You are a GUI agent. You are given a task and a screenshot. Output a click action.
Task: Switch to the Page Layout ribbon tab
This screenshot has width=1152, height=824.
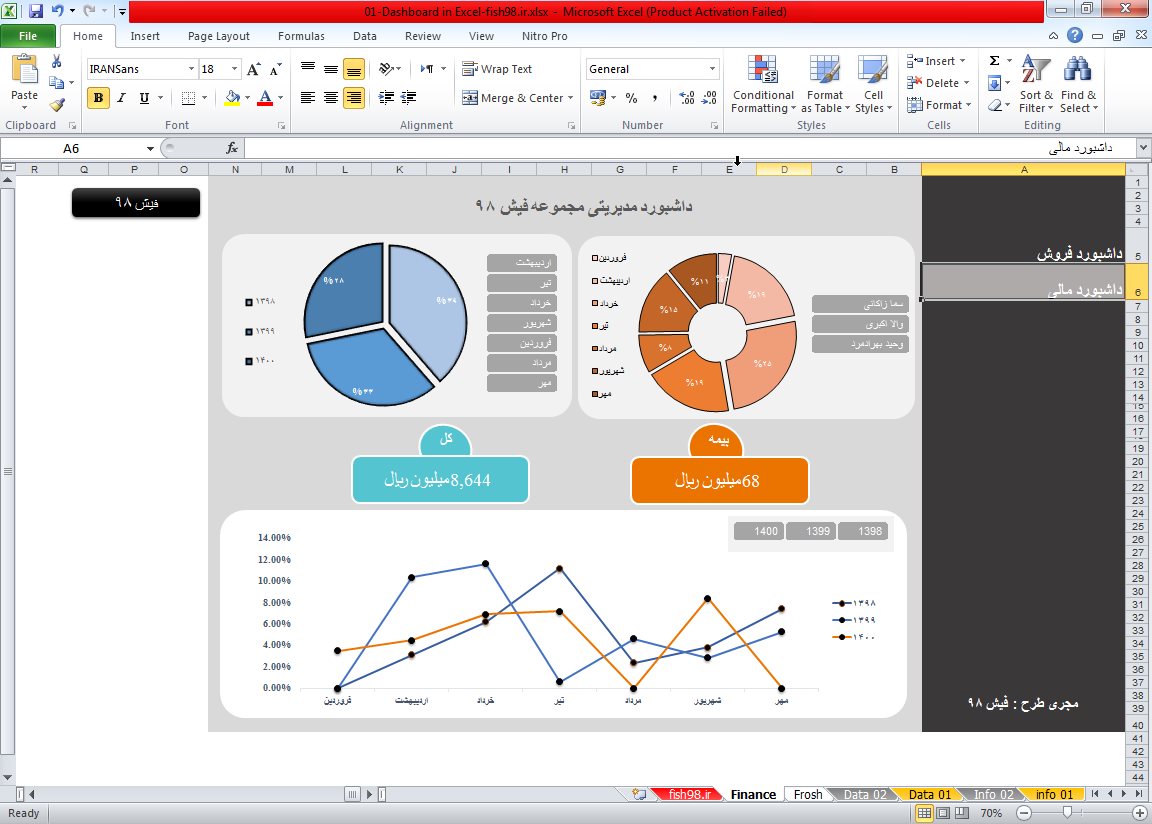[x=218, y=36]
